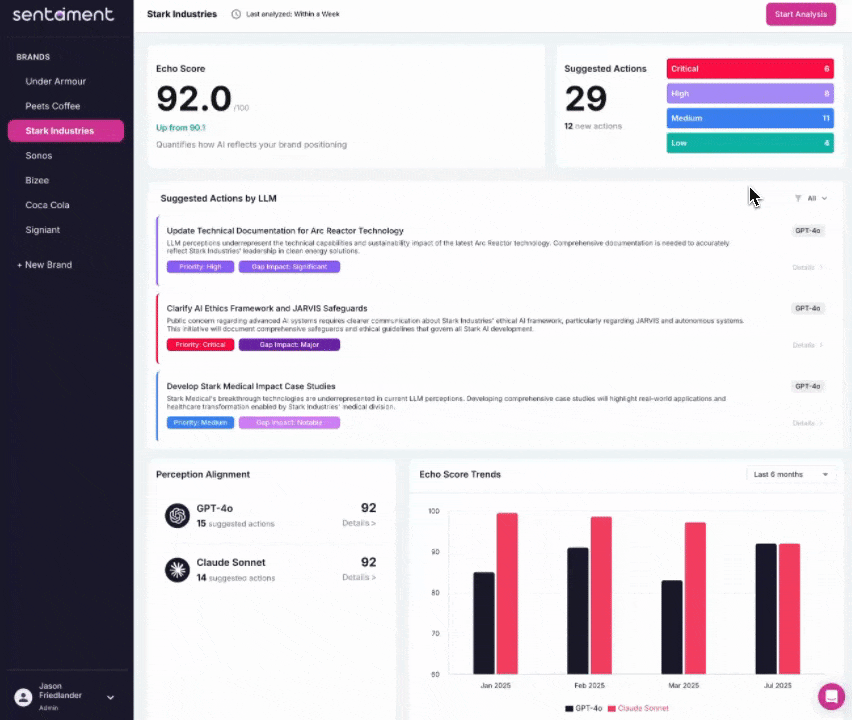
Task: Click 'Develop Stark Medical Impact Case Studies' title
Action: pos(251,386)
